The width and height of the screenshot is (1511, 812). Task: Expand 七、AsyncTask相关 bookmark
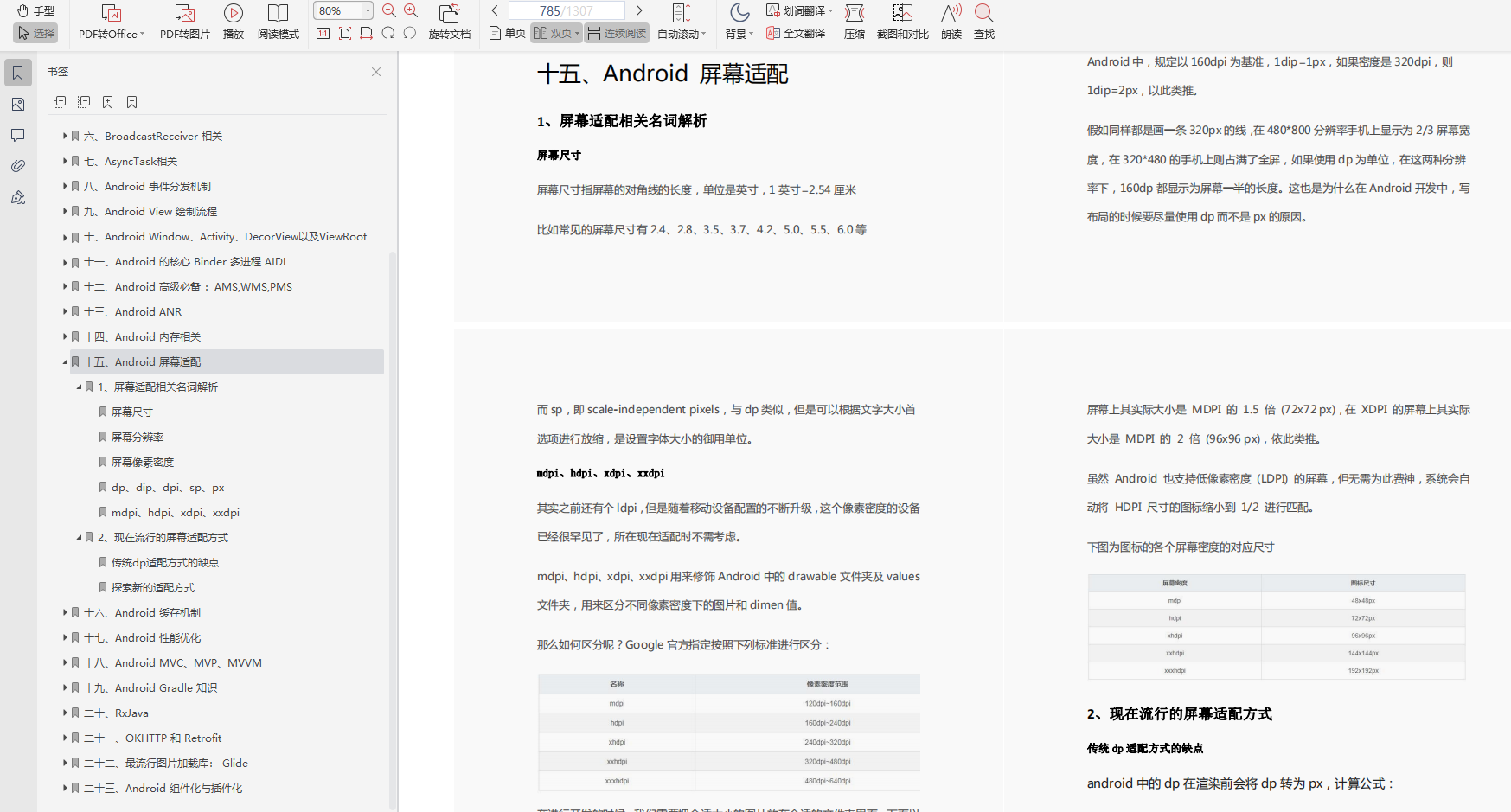pos(65,161)
